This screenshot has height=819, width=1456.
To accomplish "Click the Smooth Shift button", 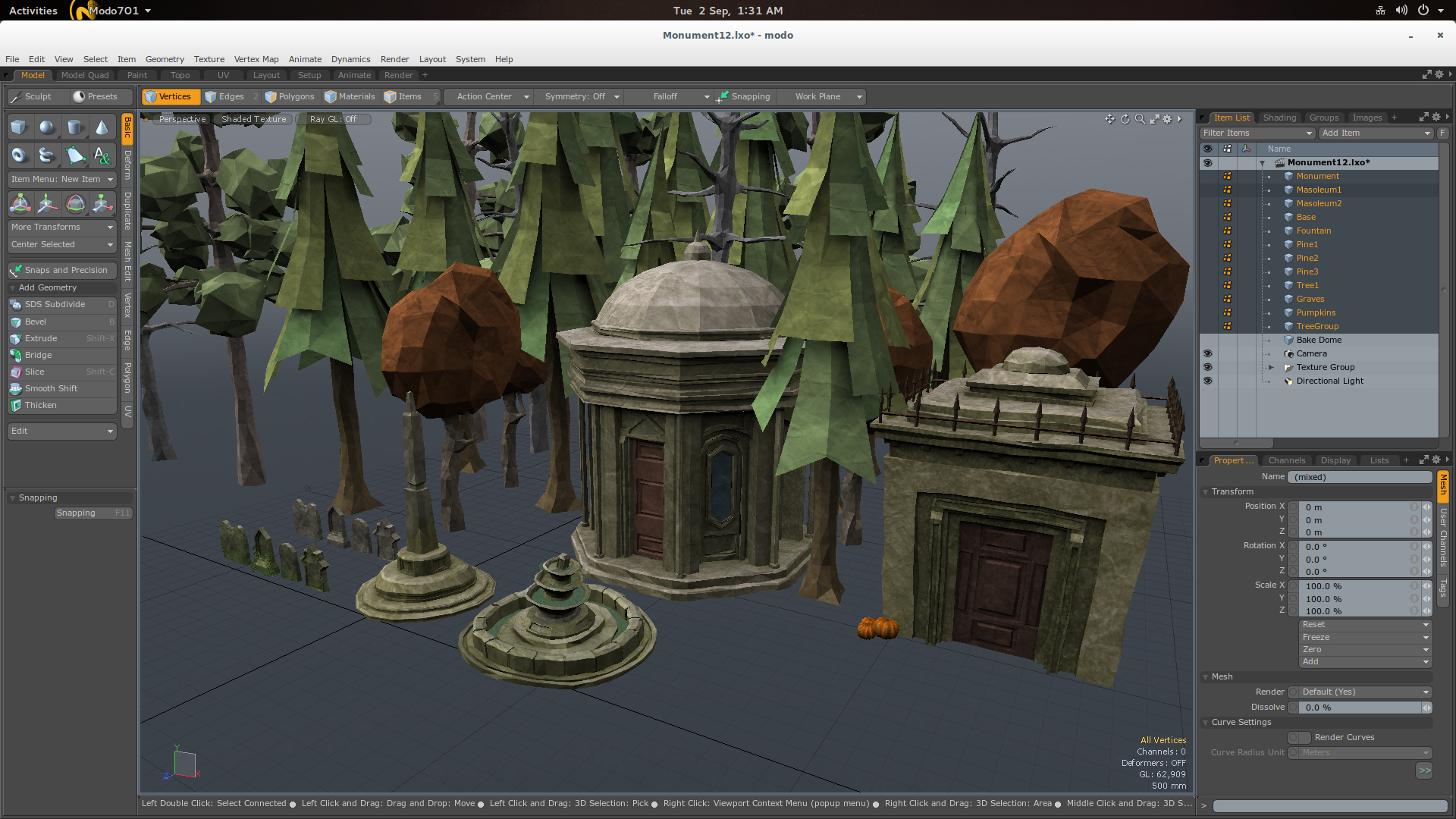I will click(51, 388).
